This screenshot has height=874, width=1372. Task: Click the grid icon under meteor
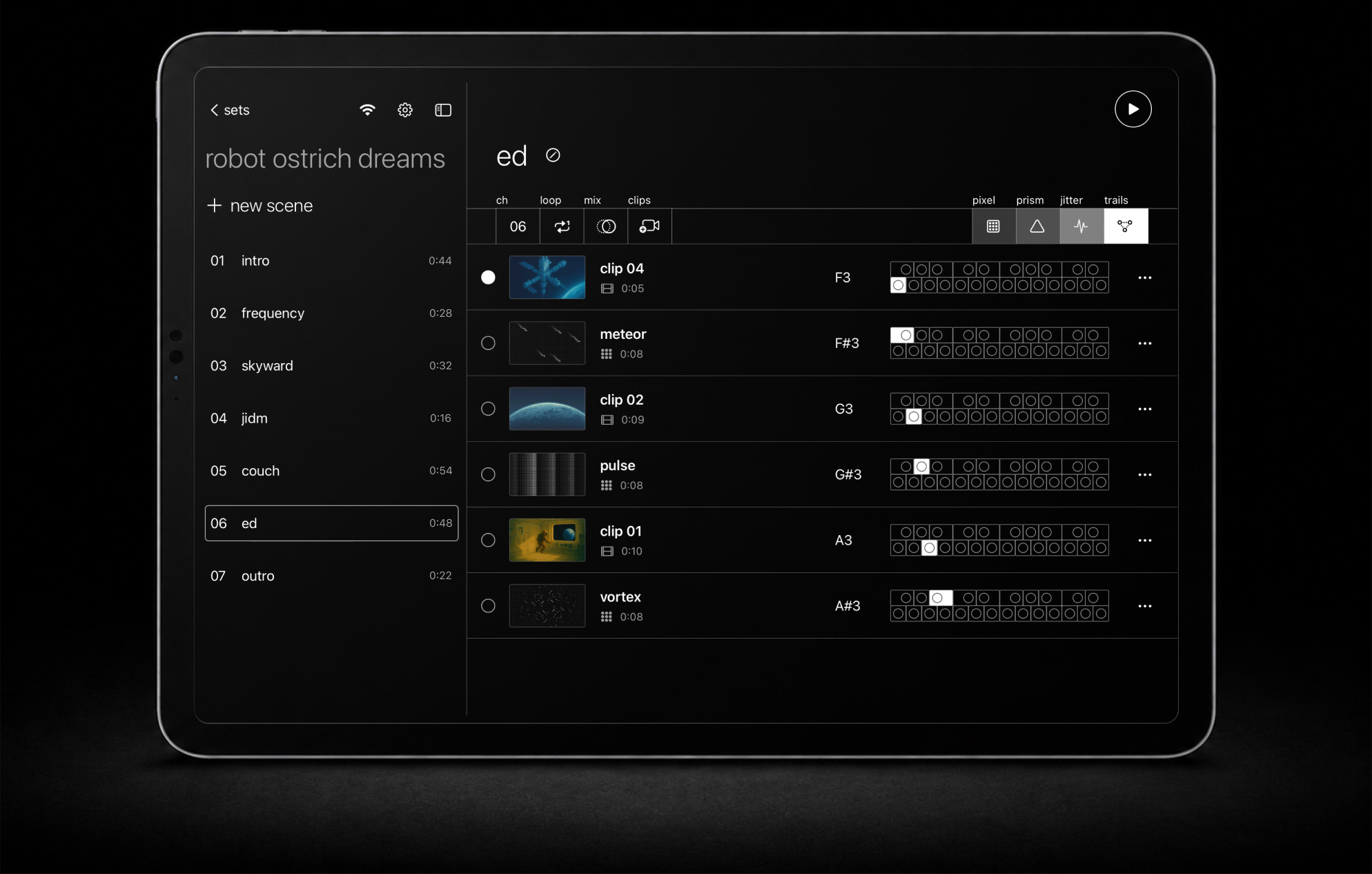click(x=606, y=354)
